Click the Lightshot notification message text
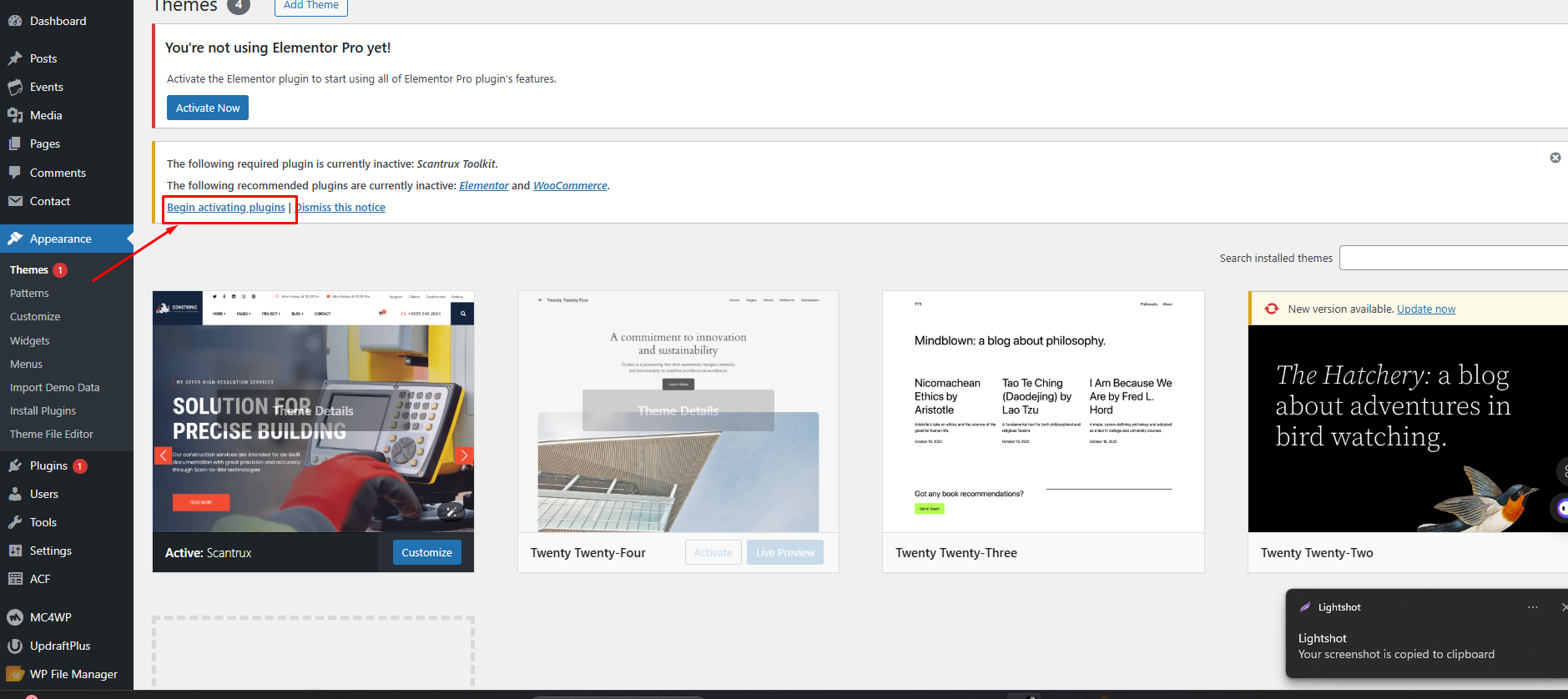The width and height of the screenshot is (1568, 699). pos(1396,654)
